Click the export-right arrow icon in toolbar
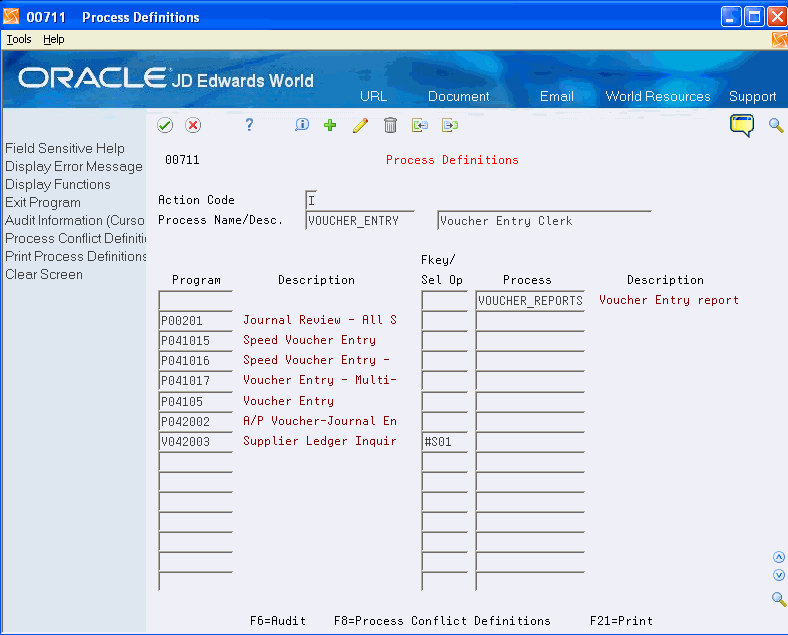The width and height of the screenshot is (788, 635). click(x=450, y=125)
